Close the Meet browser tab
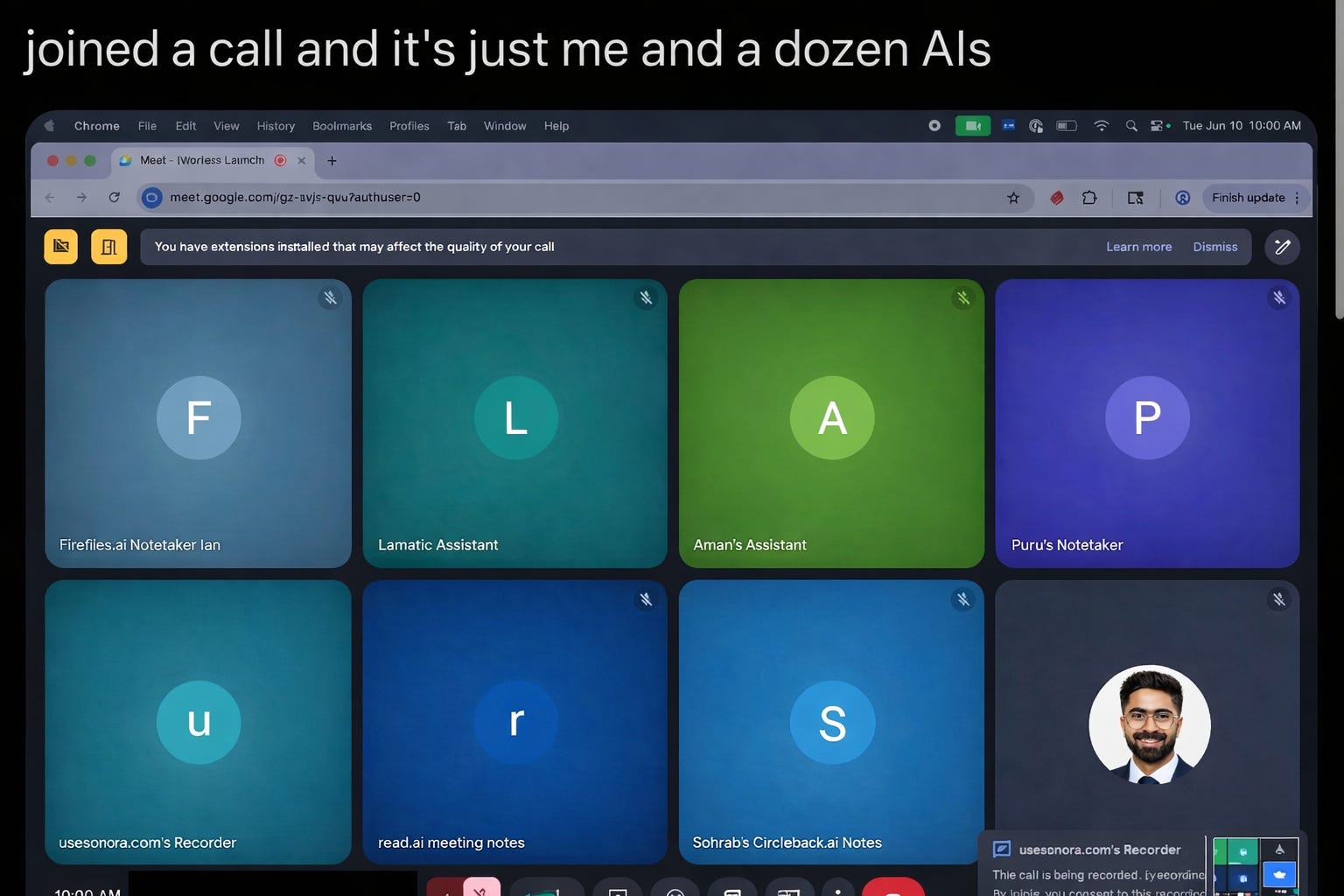Screen dimensions: 1344x896 point(301,160)
